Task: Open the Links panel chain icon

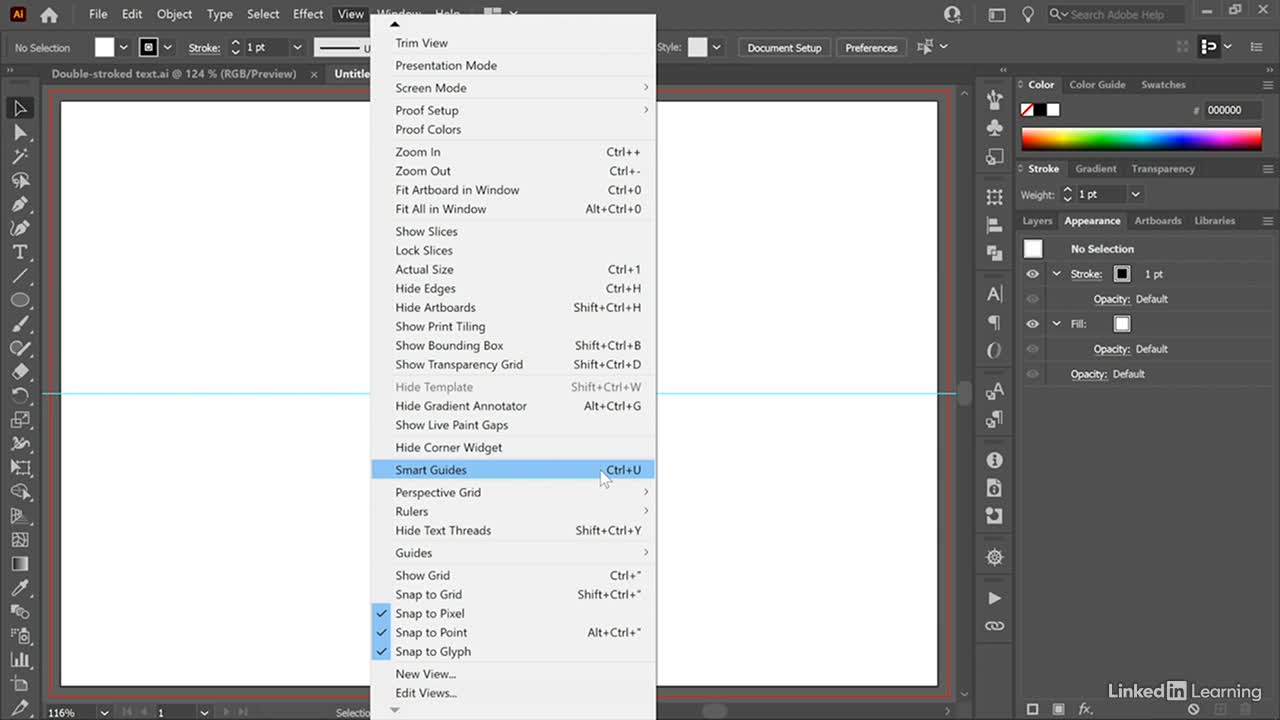Action: [x=994, y=626]
